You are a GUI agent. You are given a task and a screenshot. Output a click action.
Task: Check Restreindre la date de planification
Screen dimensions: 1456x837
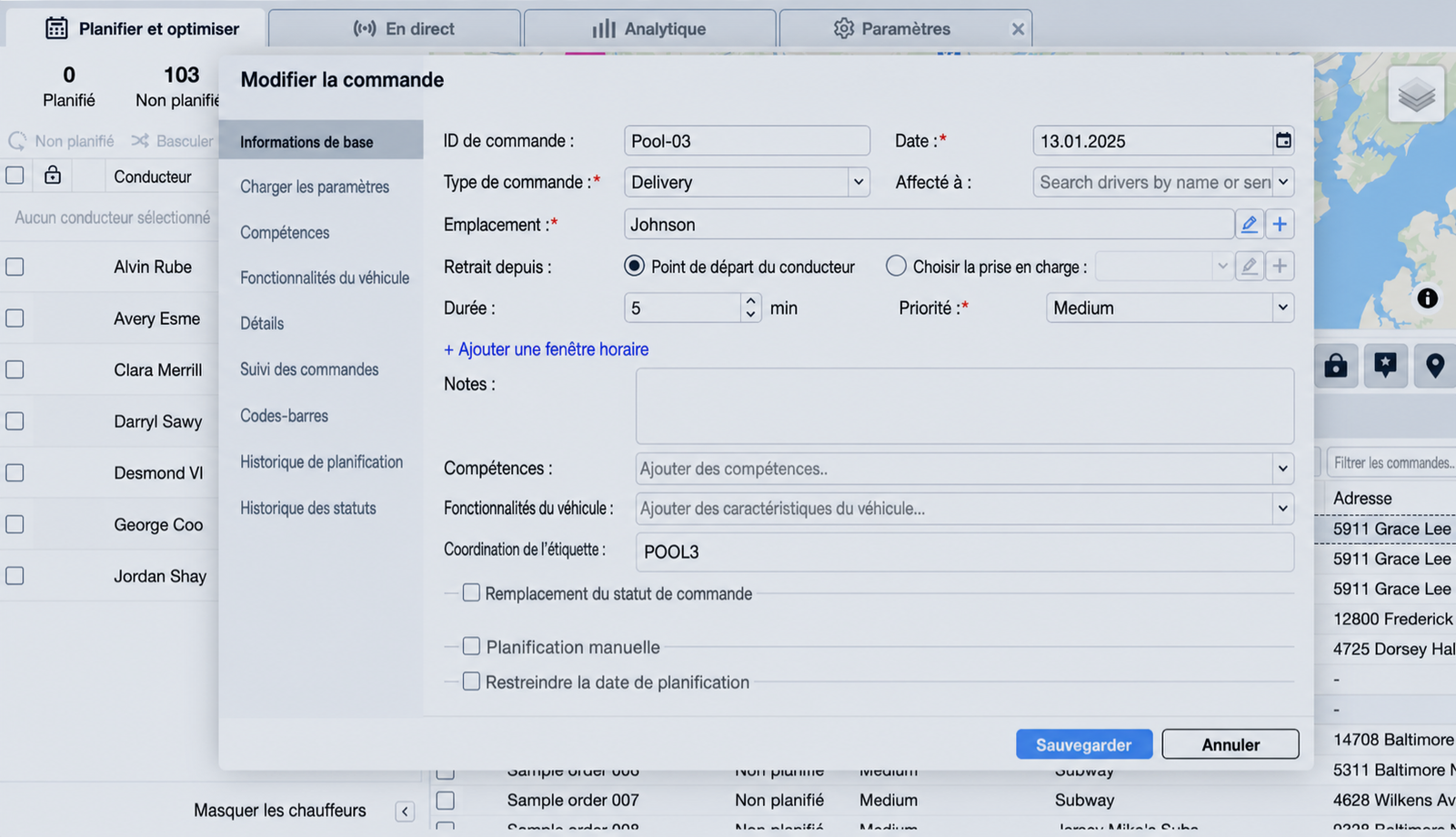[x=471, y=681]
